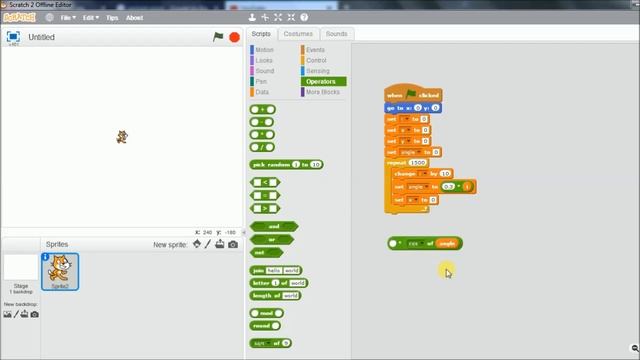The image size is (640, 360).
Task: Open the Edit menu
Action: (x=91, y=18)
